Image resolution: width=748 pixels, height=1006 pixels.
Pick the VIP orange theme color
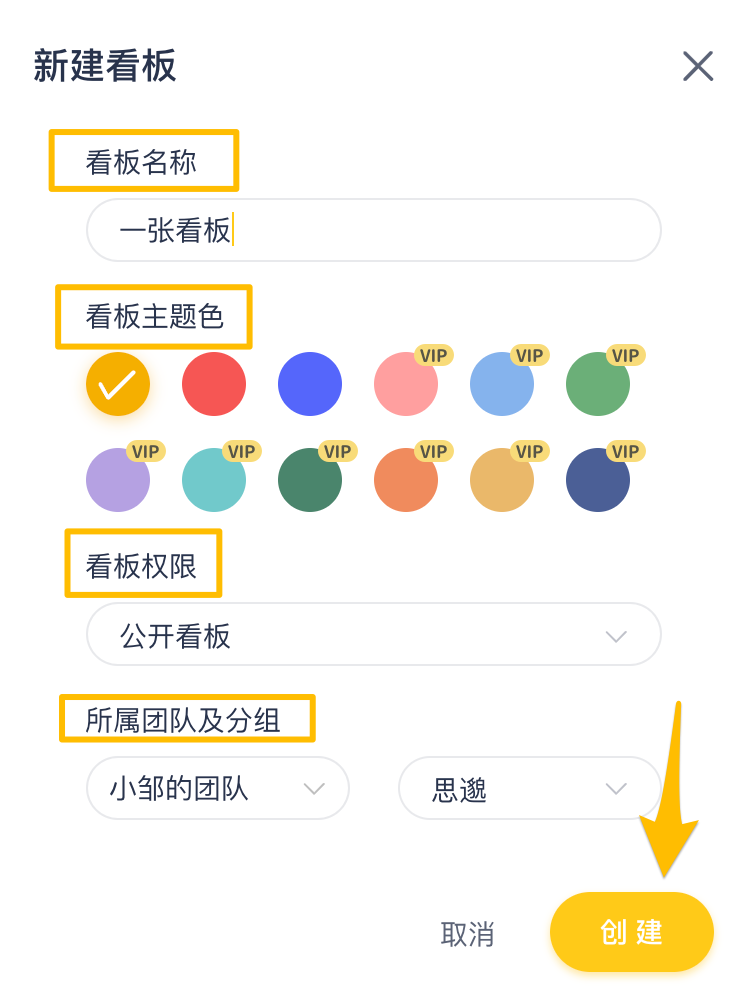point(404,482)
